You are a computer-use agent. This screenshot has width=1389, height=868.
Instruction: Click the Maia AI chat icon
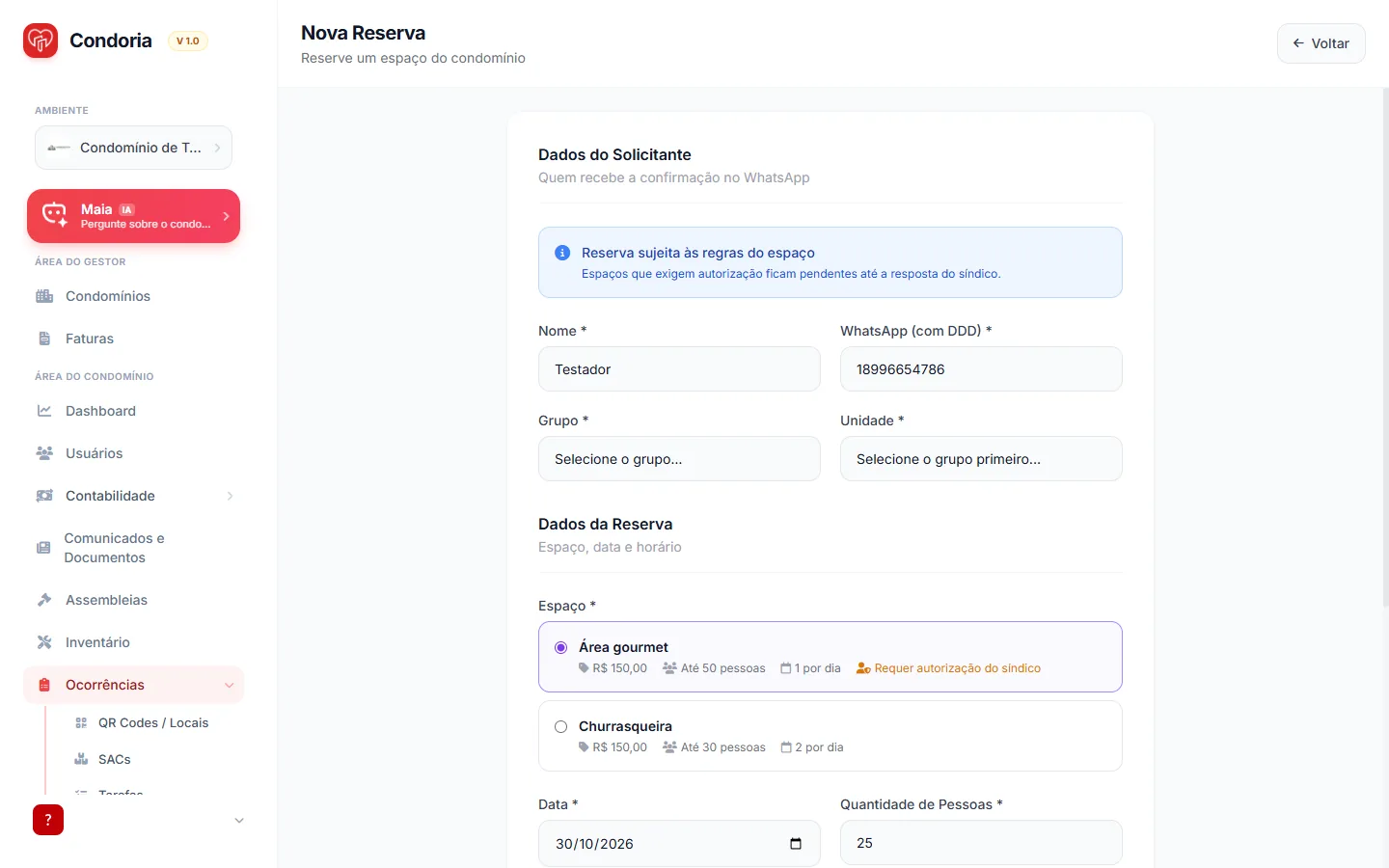55,215
